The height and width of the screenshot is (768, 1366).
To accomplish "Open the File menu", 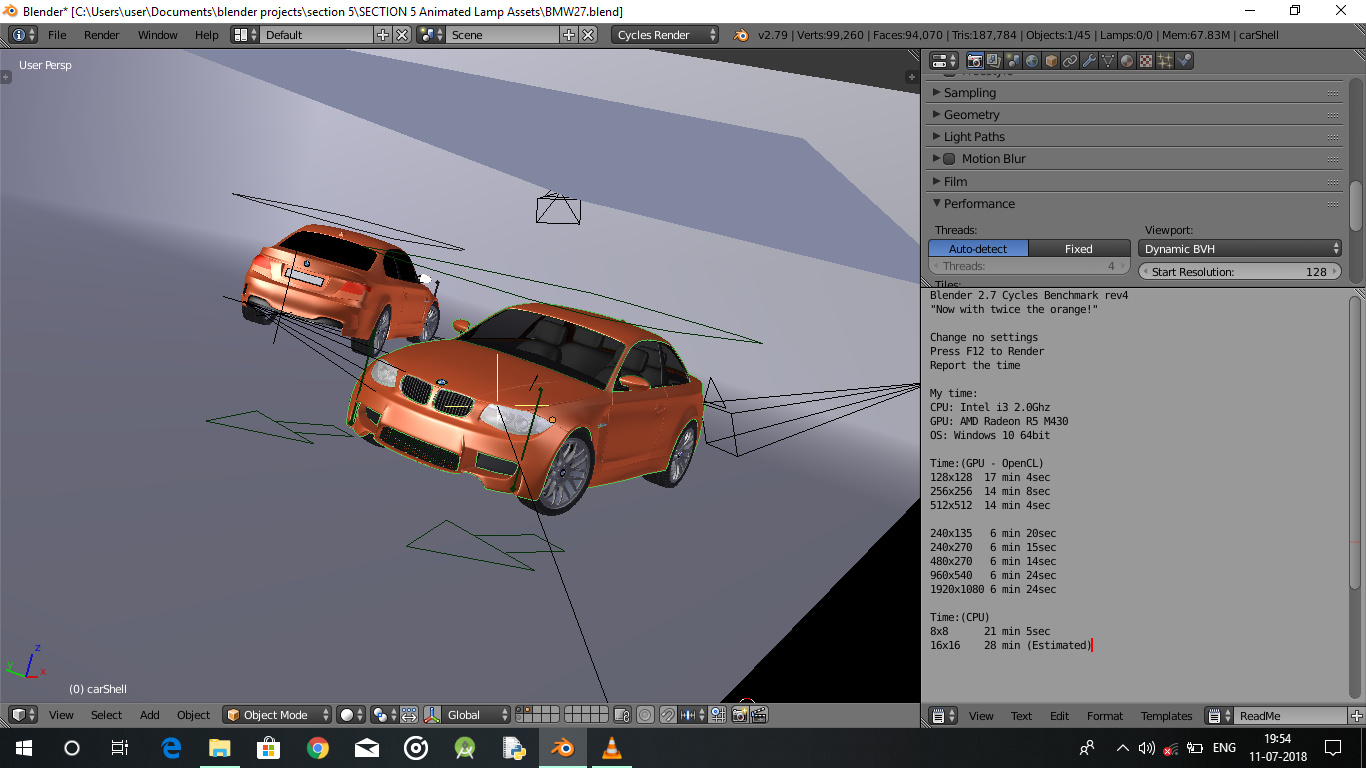I will pyautogui.click(x=57, y=34).
